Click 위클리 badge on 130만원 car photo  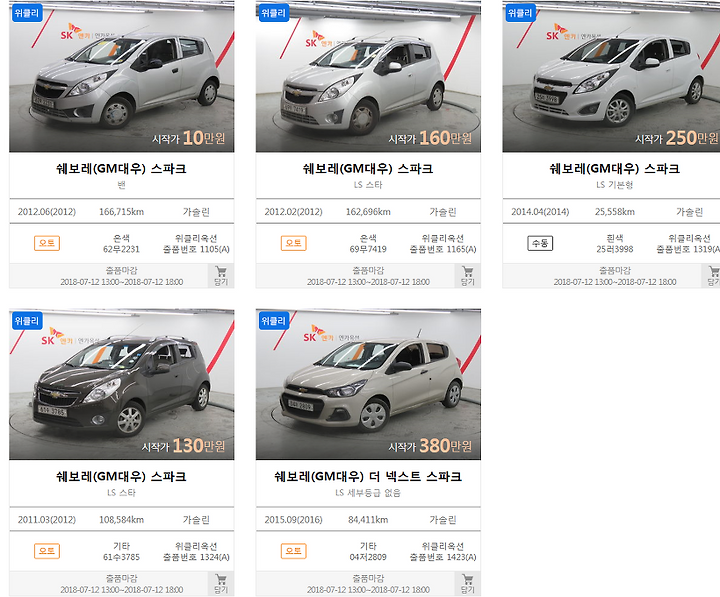pos(27,321)
